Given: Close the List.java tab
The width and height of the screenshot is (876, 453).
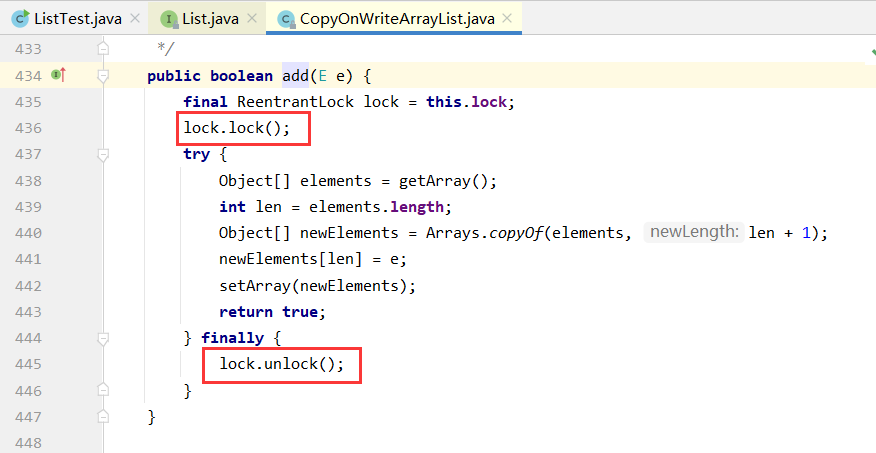Looking at the screenshot, I should [x=252, y=18].
